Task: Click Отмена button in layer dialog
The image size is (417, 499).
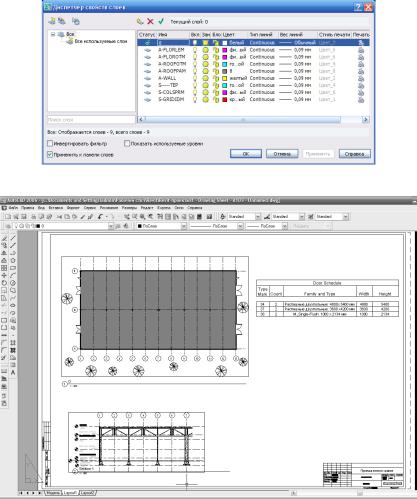Action: pyautogui.click(x=282, y=154)
